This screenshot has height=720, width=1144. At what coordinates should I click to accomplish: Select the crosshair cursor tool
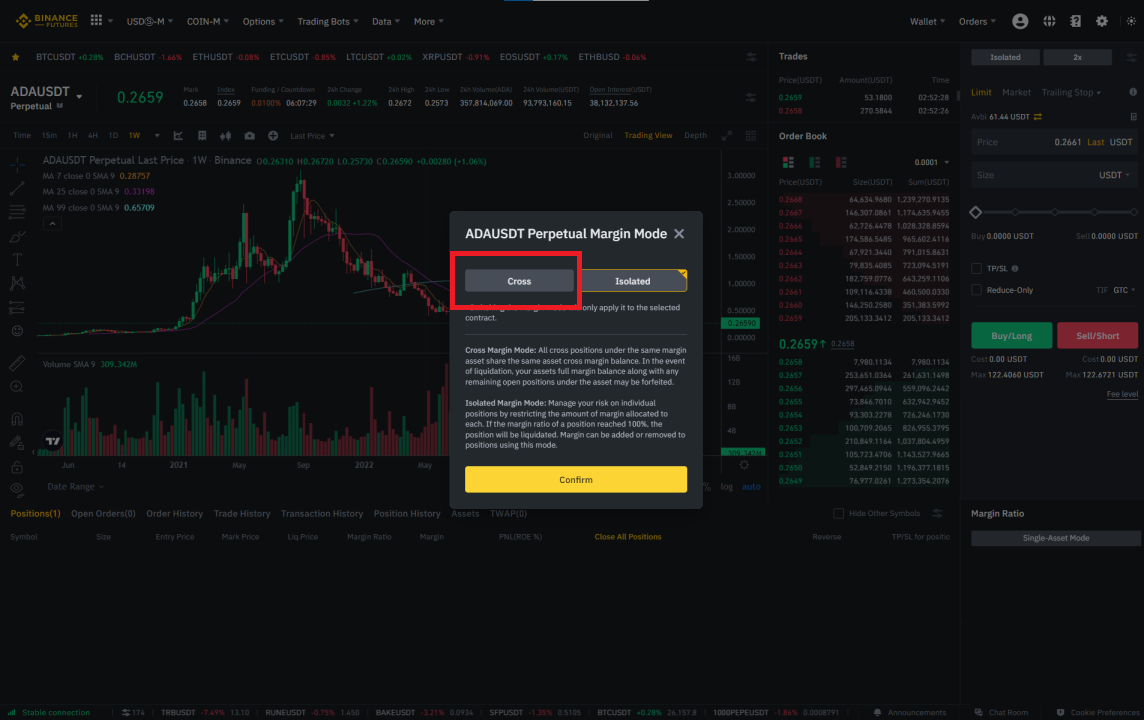pos(17,166)
